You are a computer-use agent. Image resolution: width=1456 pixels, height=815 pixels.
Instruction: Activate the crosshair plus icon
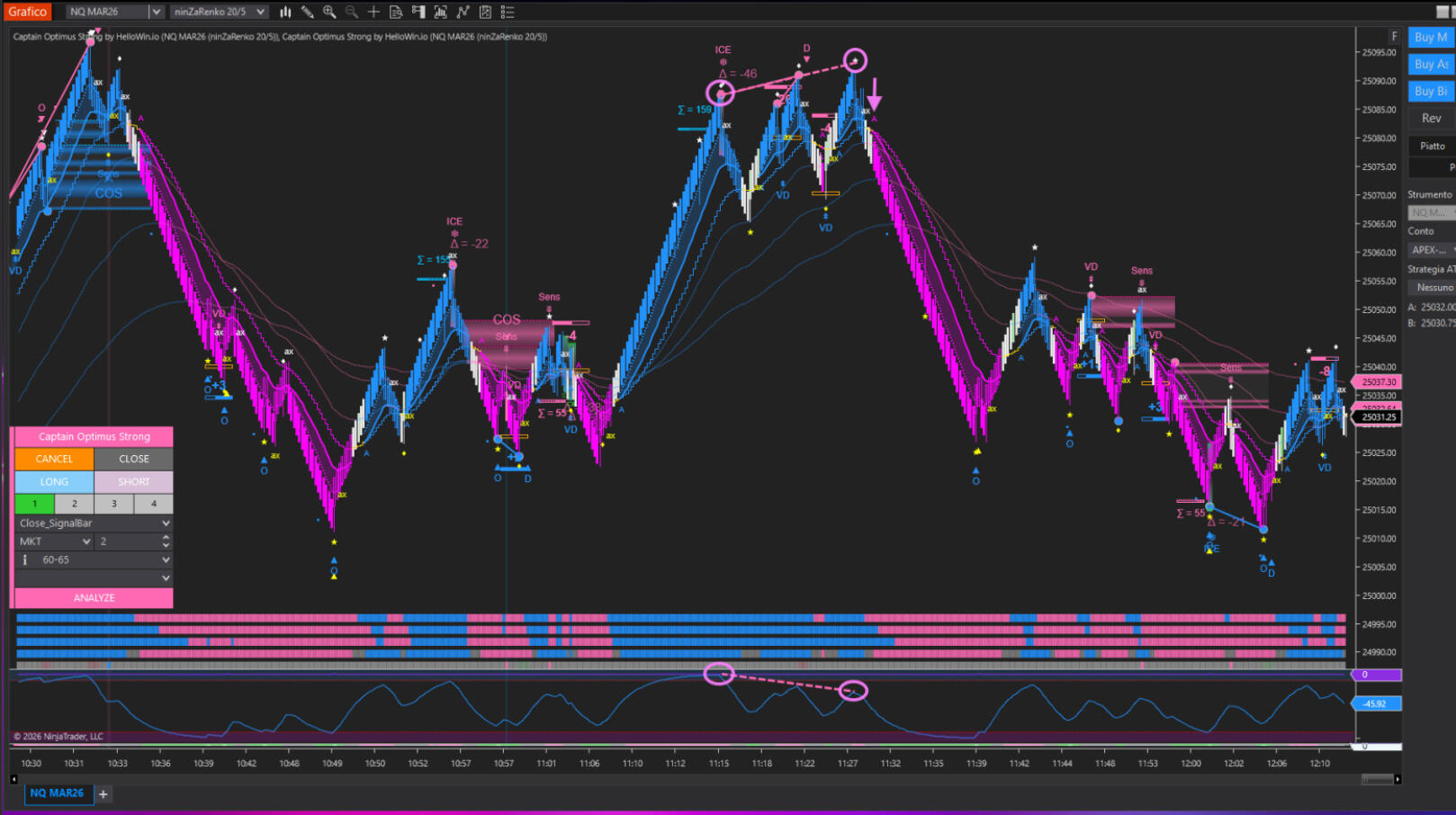point(373,12)
